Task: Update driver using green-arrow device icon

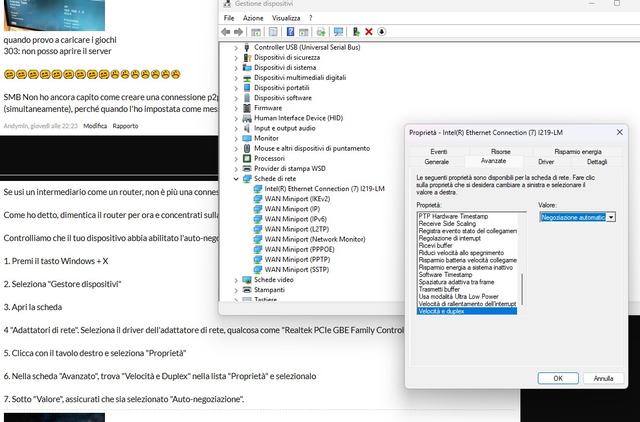Action: 356,32
